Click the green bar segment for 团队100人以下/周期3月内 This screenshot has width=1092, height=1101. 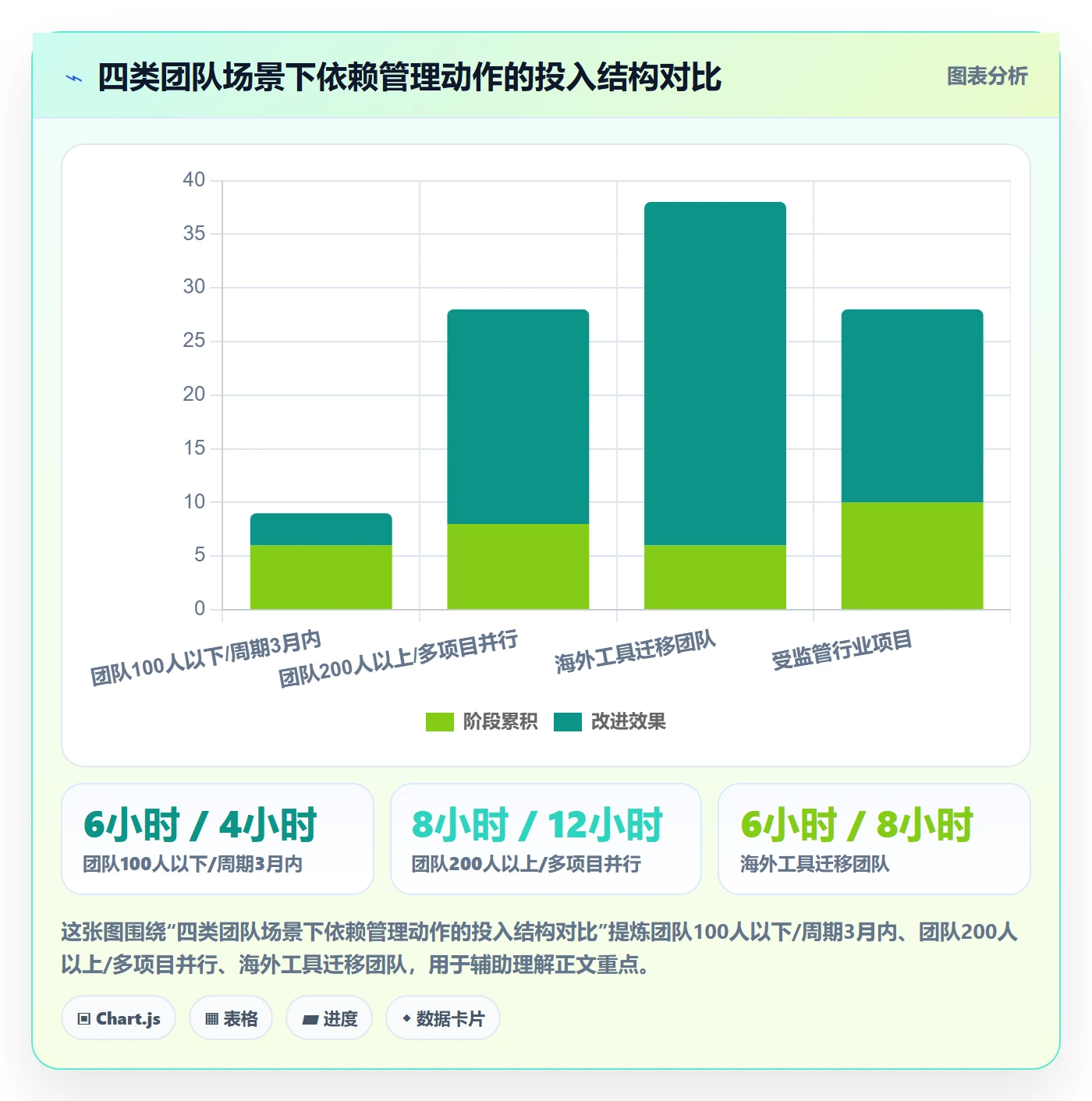[x=321, y=577]
